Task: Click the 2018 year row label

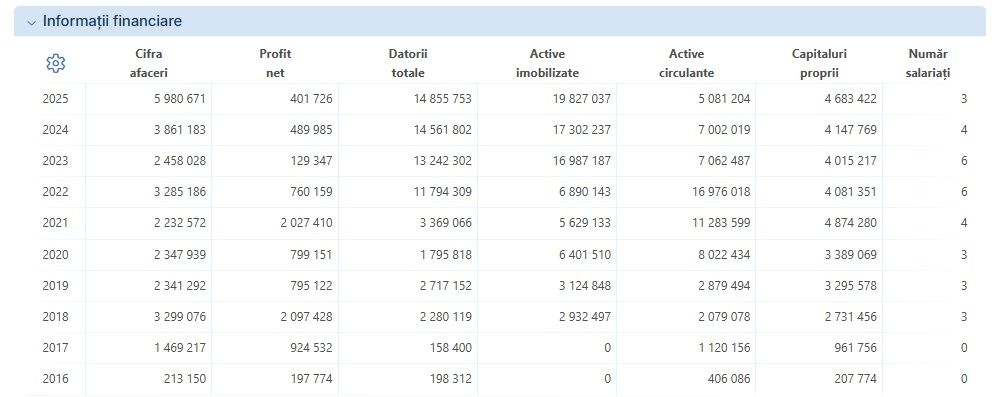Action: 55,316
